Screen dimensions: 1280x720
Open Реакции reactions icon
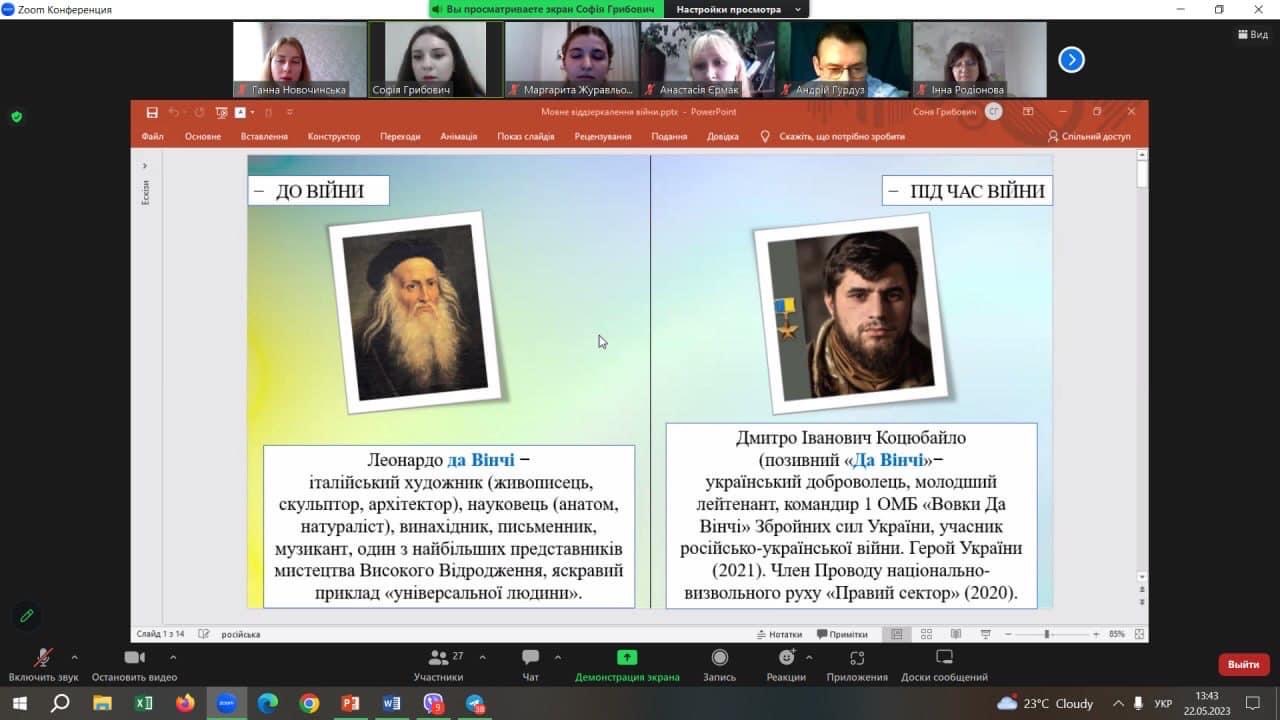coord(787,657)
